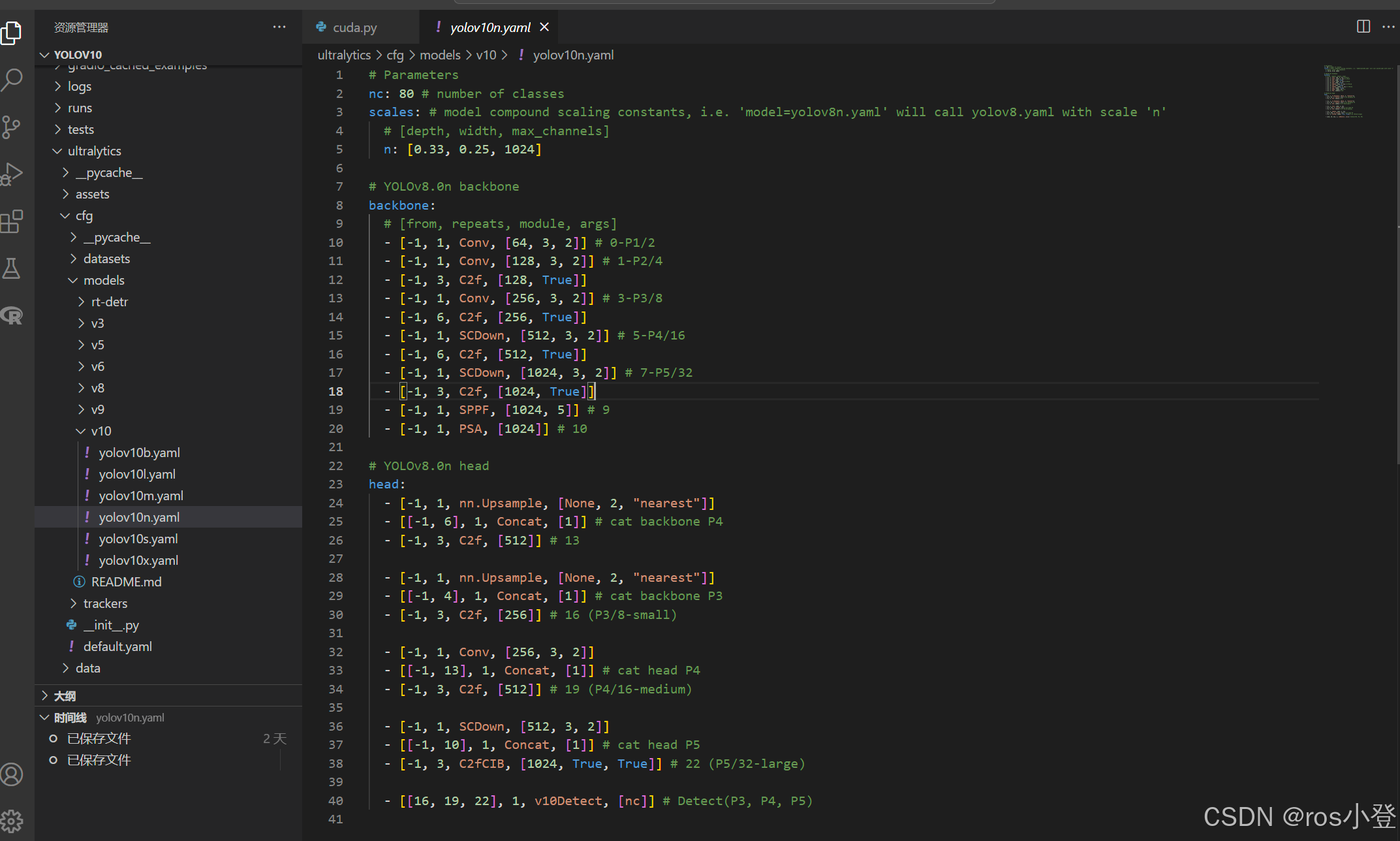Image resolution: width=1400 pixels, height=841 pixels.
Task: Expand the v3 folder
Action: [168, 323]
